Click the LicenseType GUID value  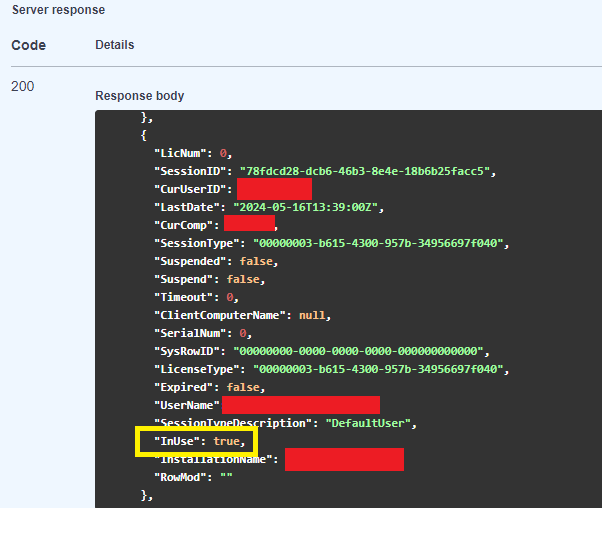coord(378,369)
